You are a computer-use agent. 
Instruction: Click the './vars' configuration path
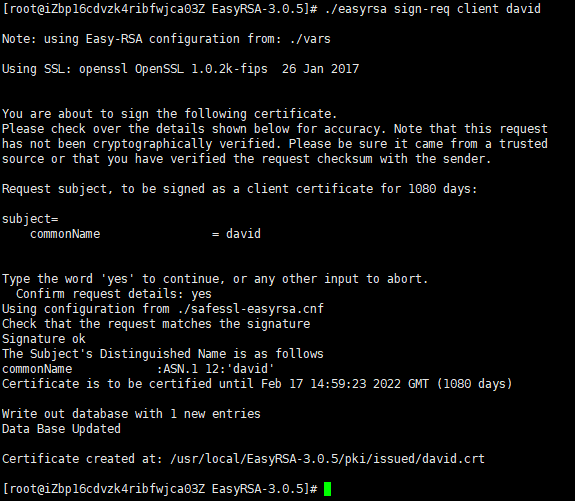pyautogui.click(x=310, y=39)
